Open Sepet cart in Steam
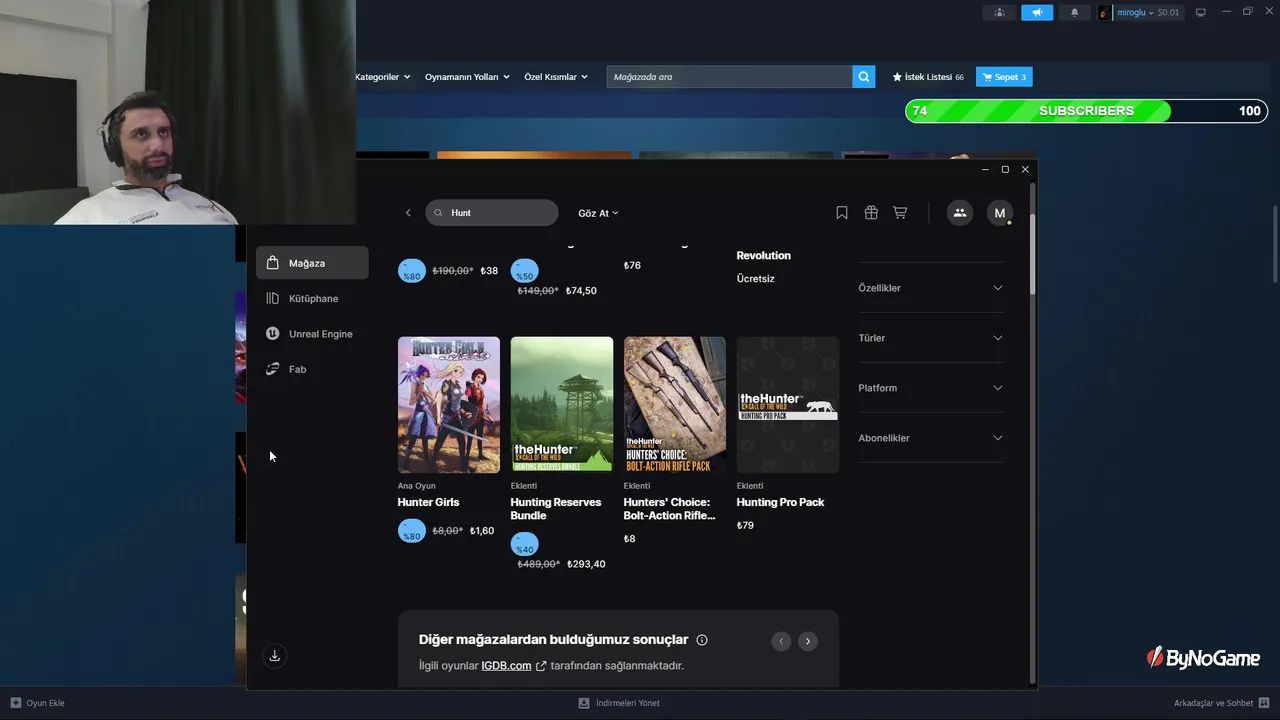This screenshot has width=1280, height=720. point(1004,77)
